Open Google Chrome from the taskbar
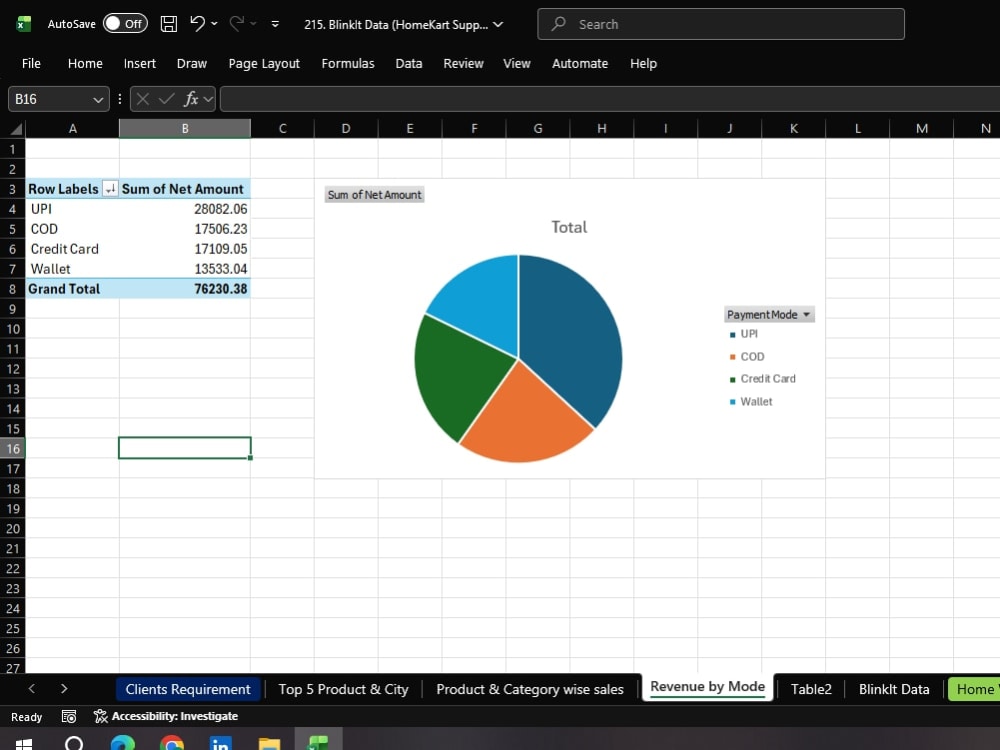This screenshot has width=1000, height=750. [x=172, y=743]
